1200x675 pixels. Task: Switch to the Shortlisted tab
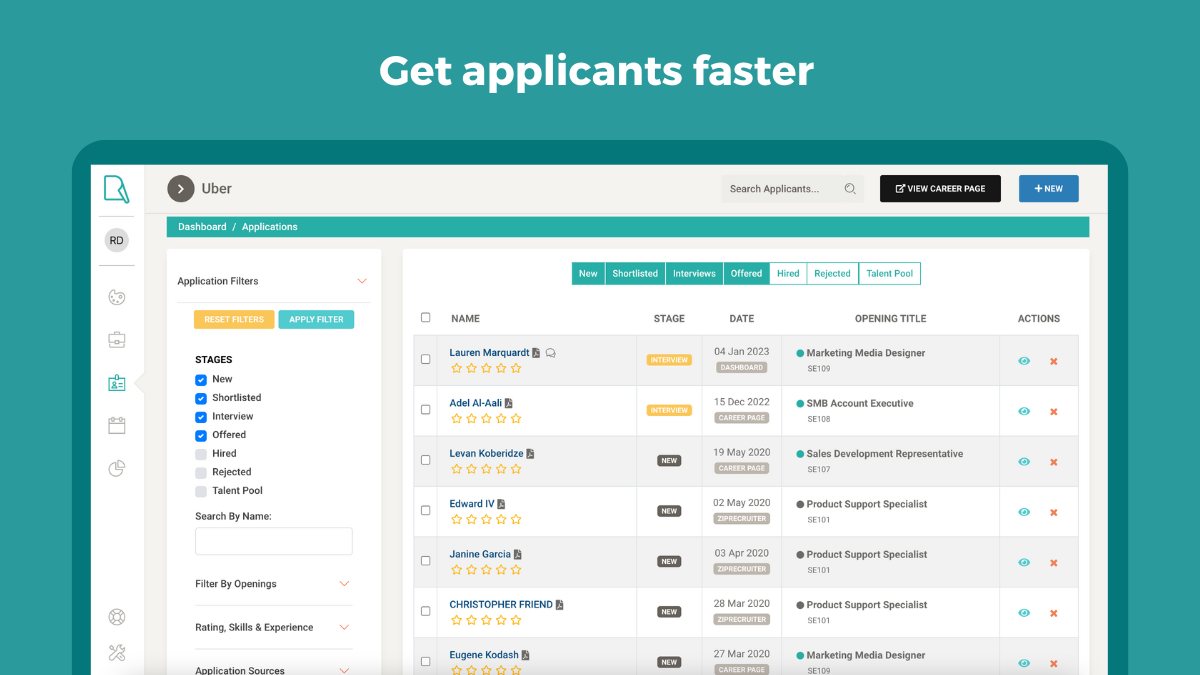pos(635,273)
